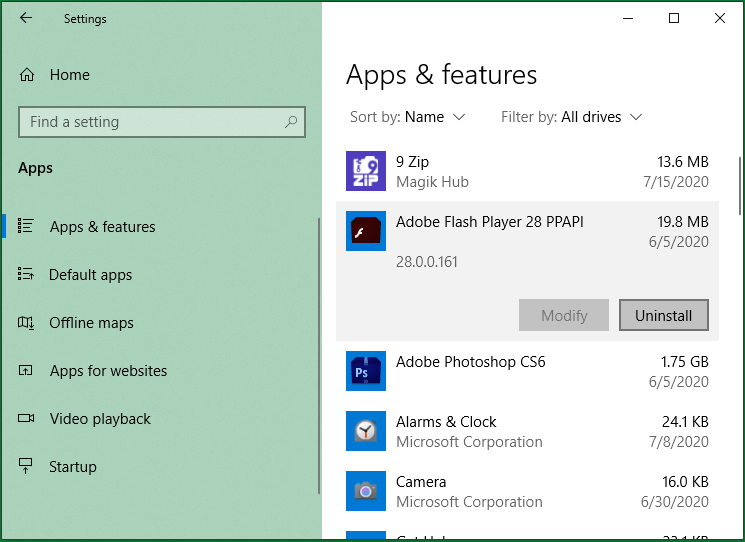Click the search magnifier icon
This screenshot has width=745, height=542.
tap(291, 122)
